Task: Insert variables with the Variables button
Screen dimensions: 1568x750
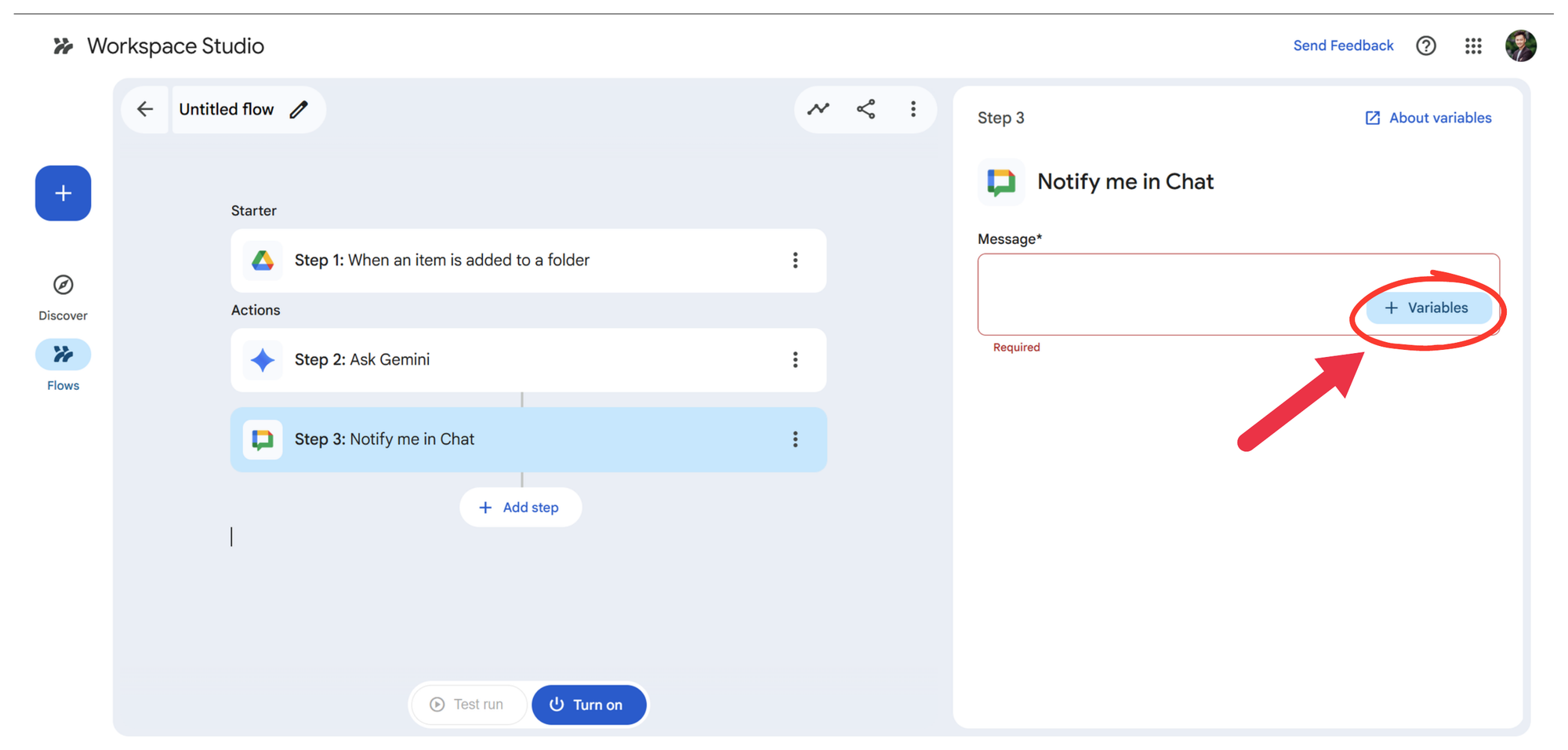Action: (x=1428, y=308)
